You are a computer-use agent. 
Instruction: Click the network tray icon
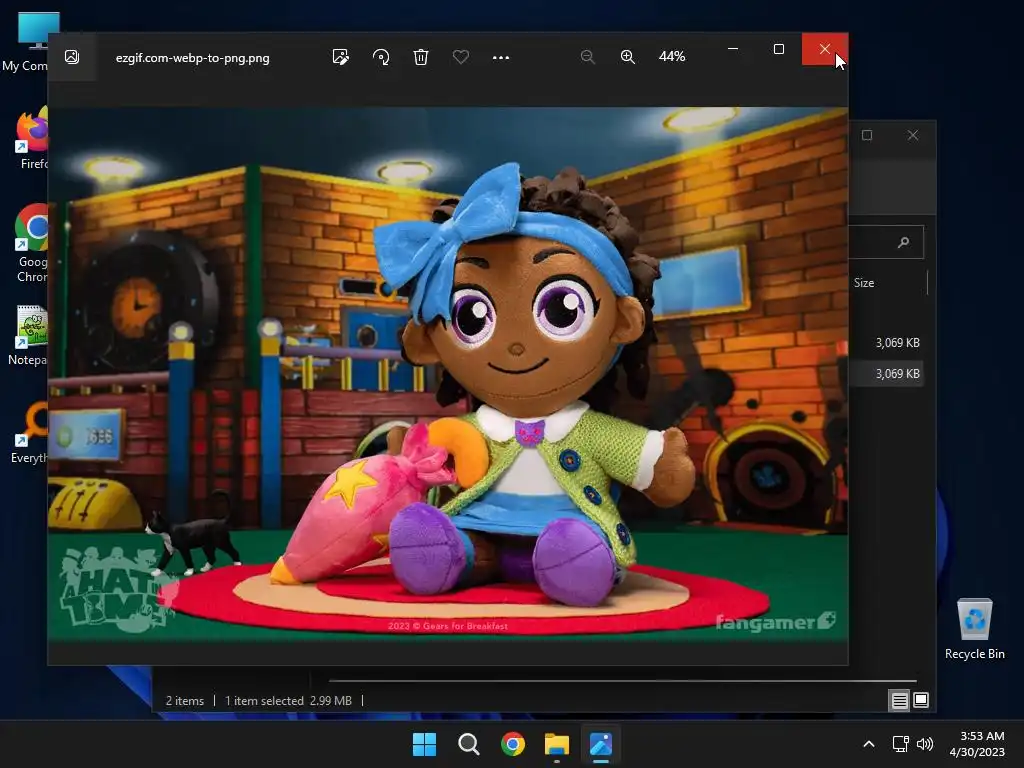901,744
